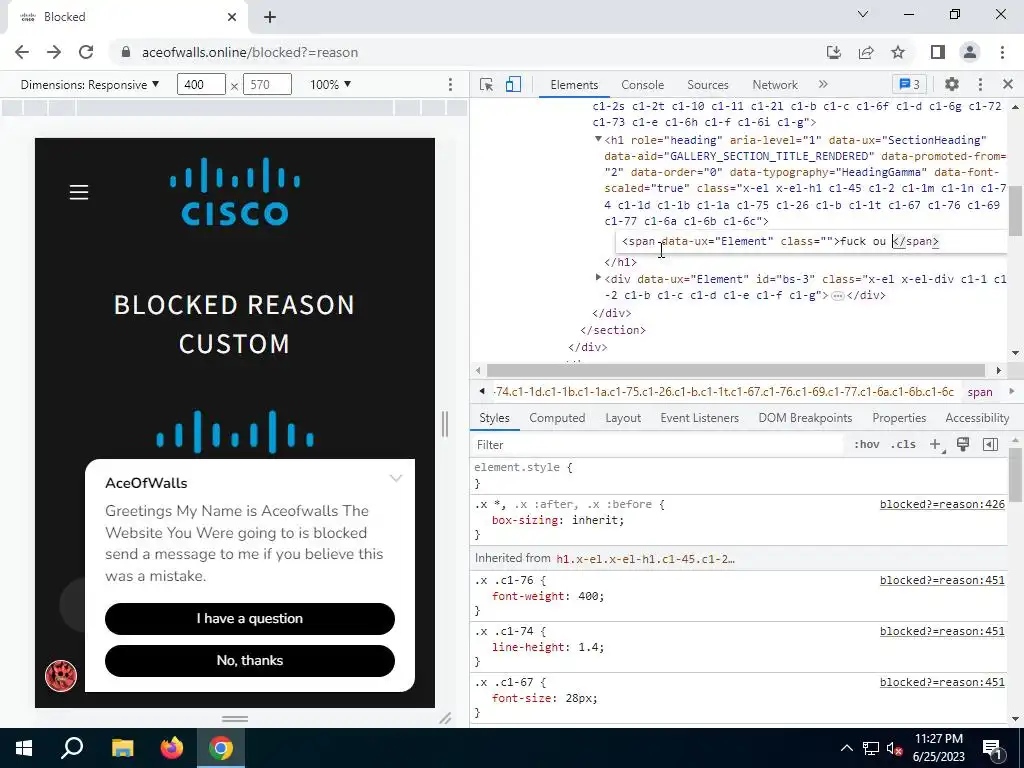Image resolution: width=1024 pixels, height=768 pixels.
Task: Close the Blocked tab
Action: [x=232, y=17]
